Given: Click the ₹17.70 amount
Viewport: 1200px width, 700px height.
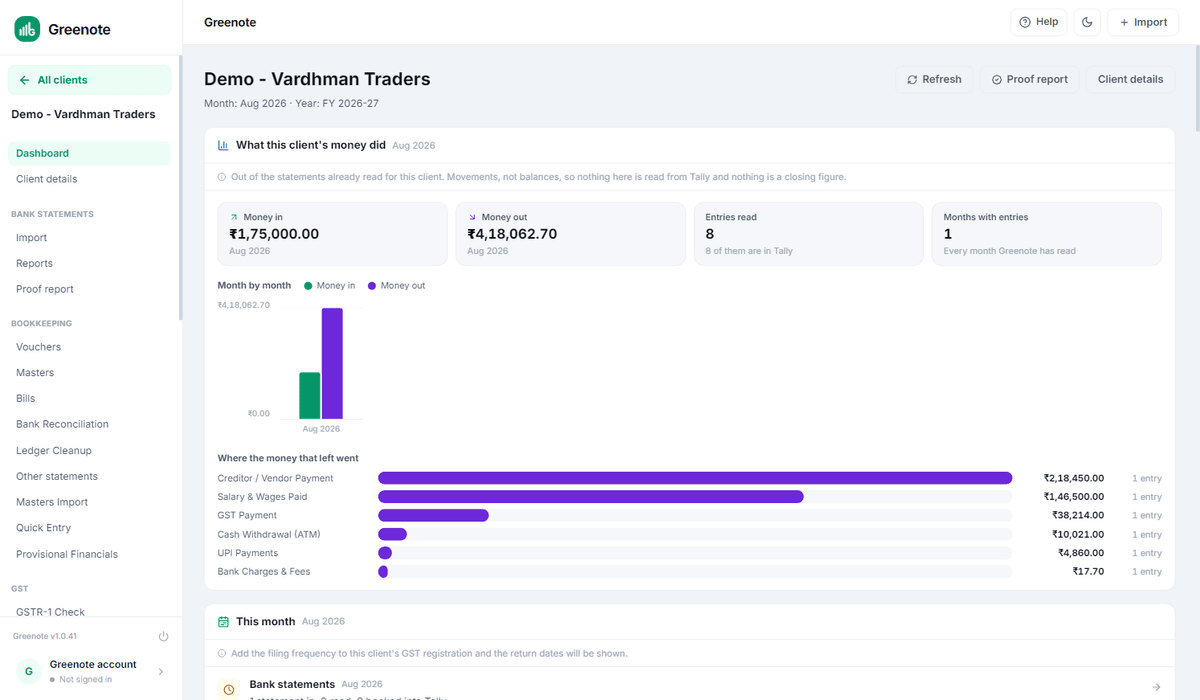Looking at the screenshot, I should (1088, 572).
